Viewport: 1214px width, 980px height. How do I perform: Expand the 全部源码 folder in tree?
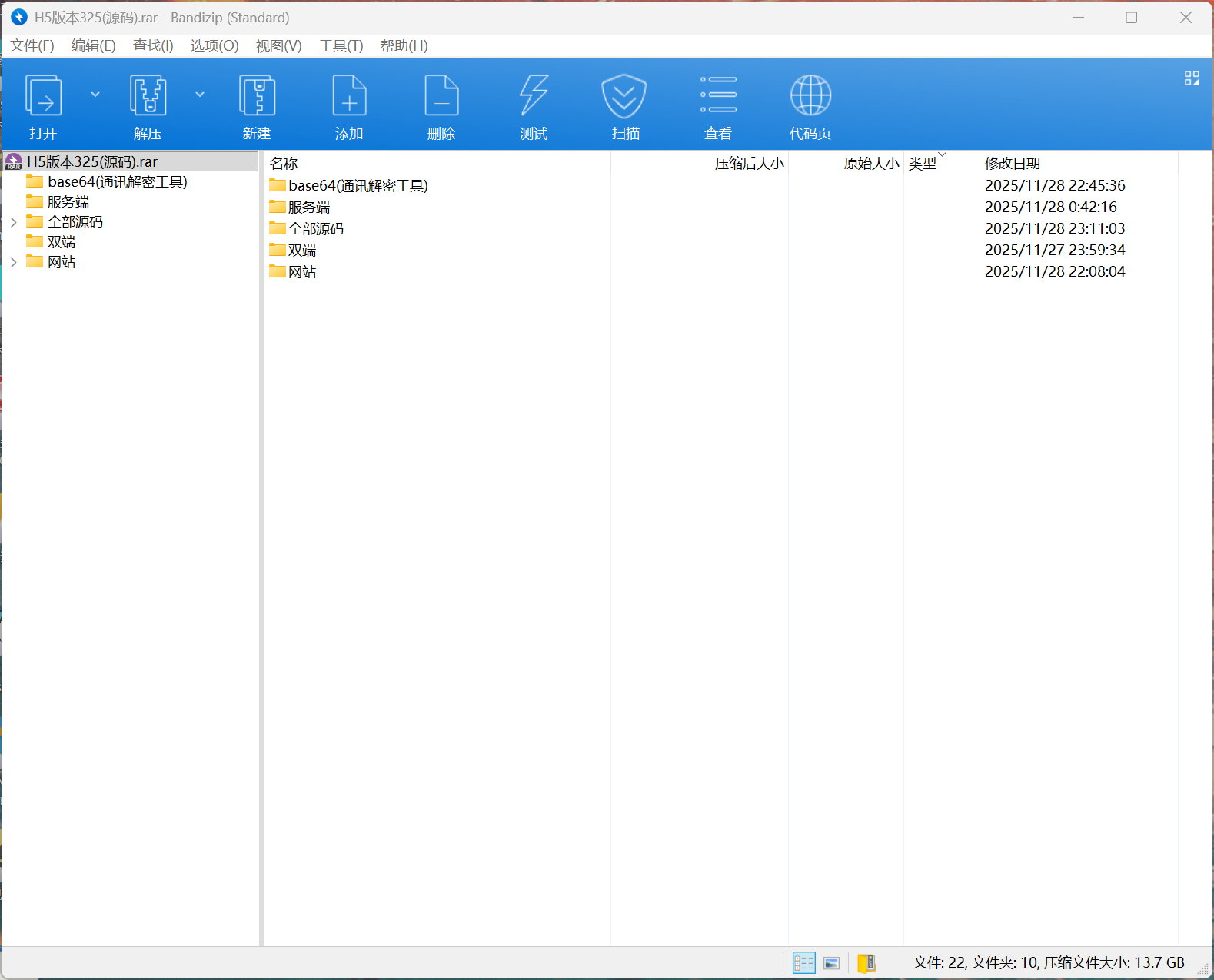click(14, 222)
